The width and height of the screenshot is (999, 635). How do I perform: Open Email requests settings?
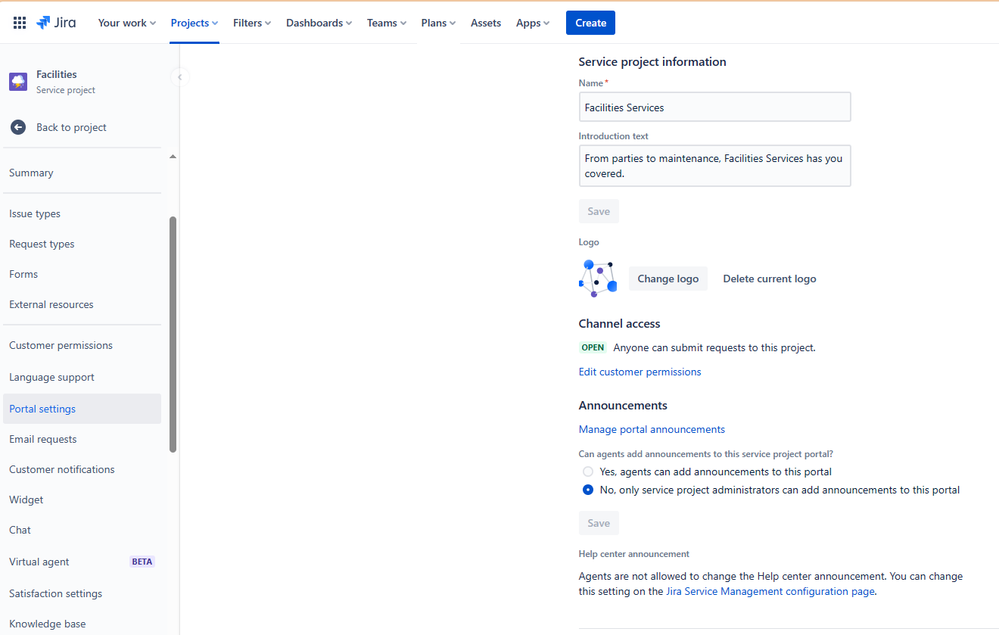[x=82, y=439]
